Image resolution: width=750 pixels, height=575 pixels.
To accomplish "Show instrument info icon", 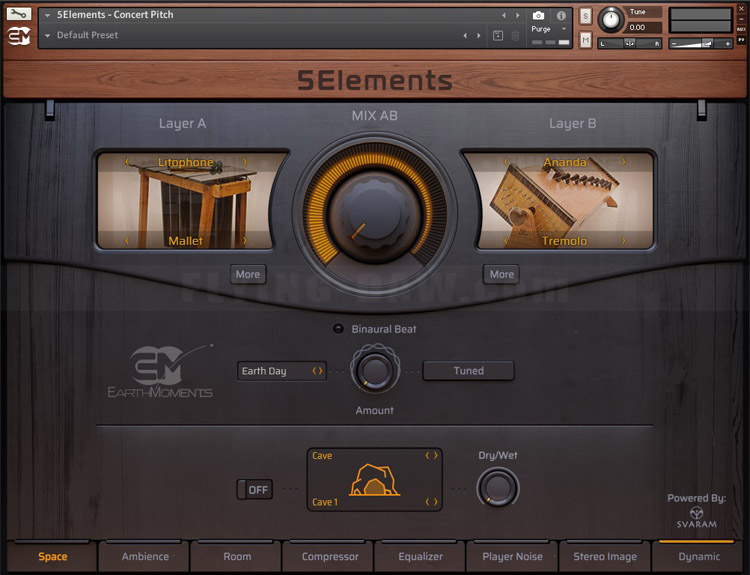I will pyautogui.click(x=561, y=15).
